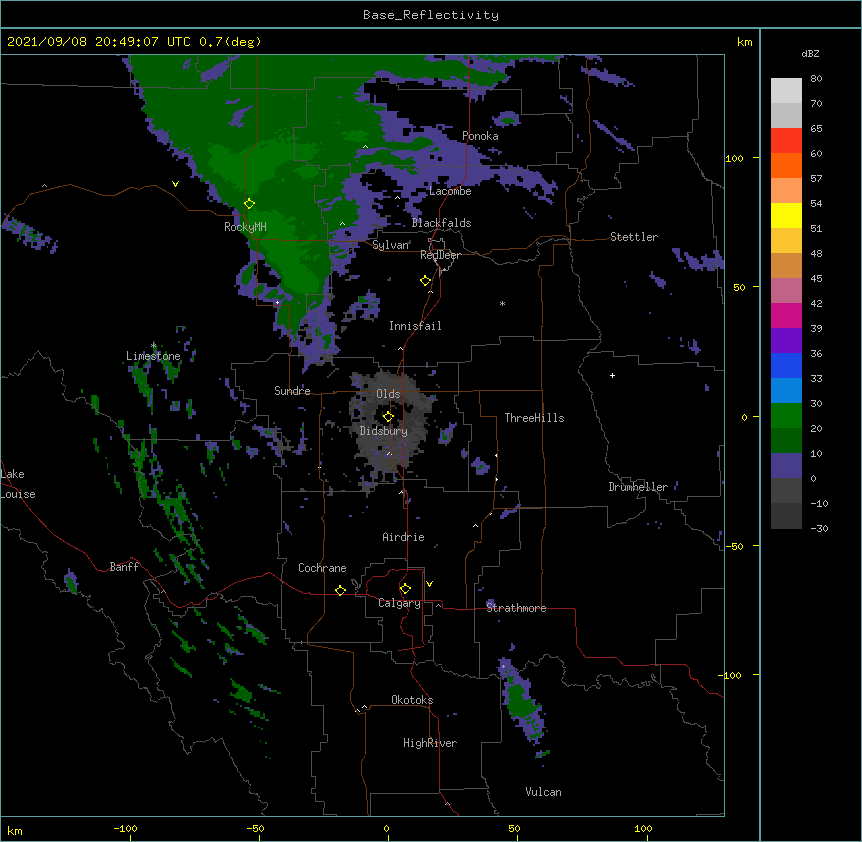Click the Innisfail label
Screen dimensions: 862x842
click(415, 326)
